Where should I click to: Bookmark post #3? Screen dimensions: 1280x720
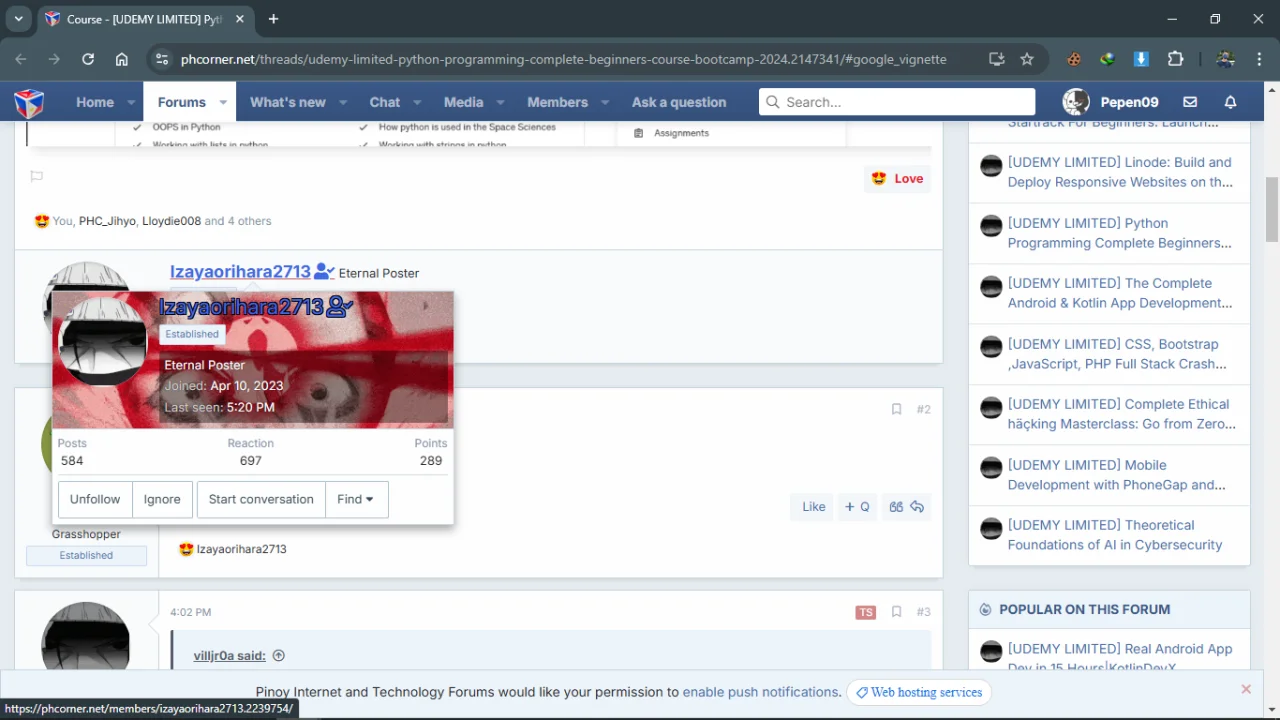tap(896, 612)
